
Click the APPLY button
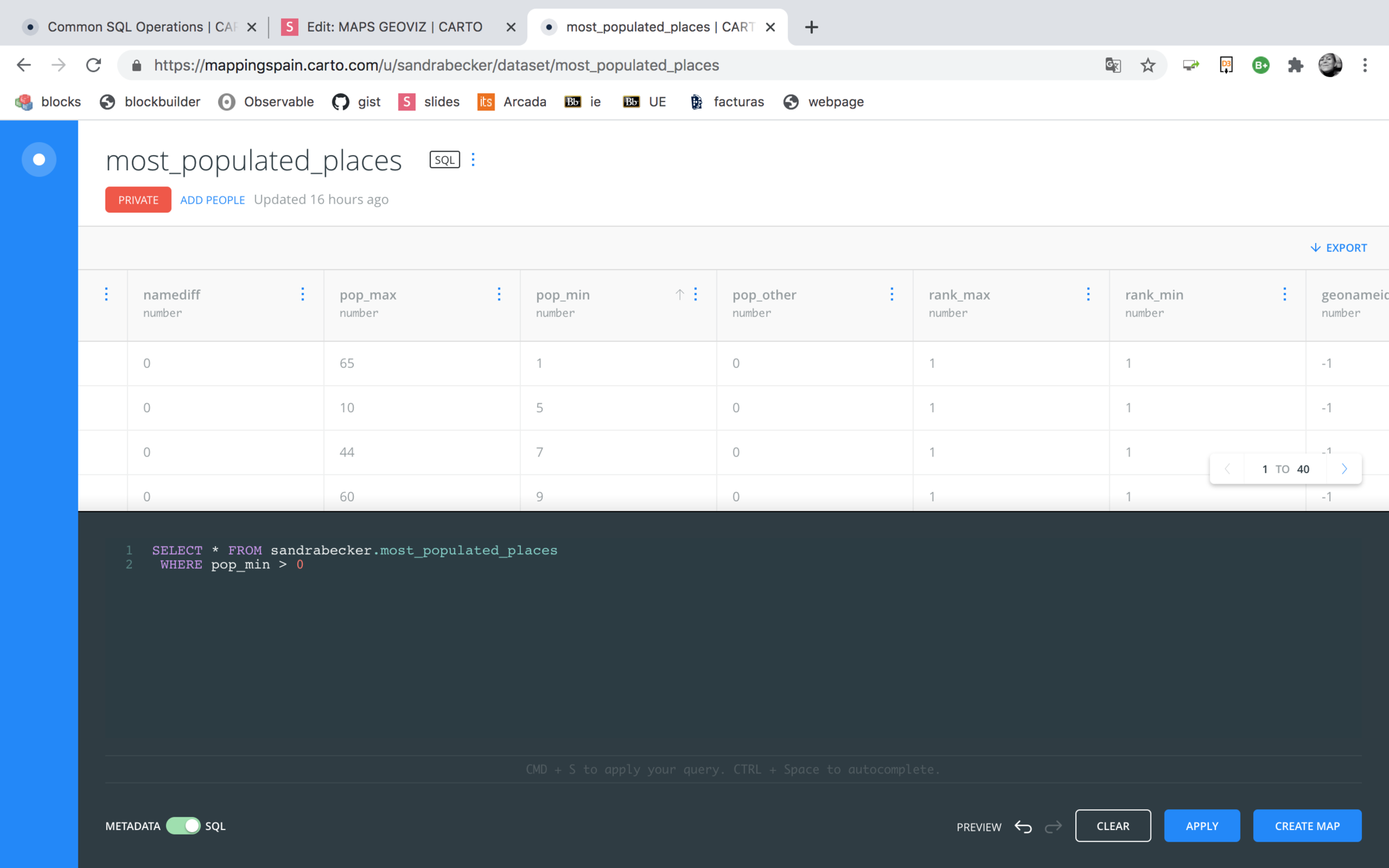pyautogui.click(x=1201, y=826)
